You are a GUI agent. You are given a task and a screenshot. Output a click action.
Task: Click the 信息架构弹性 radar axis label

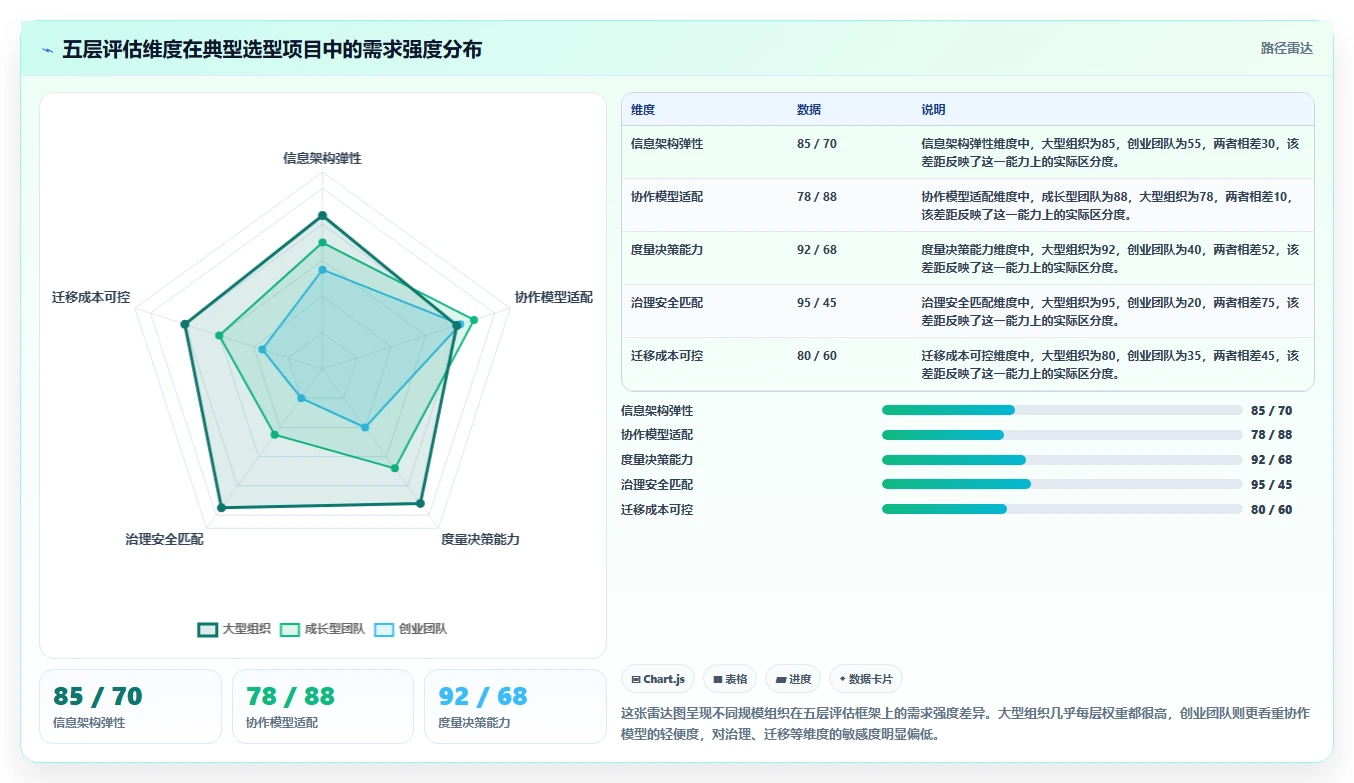click(x=322, y=158)
